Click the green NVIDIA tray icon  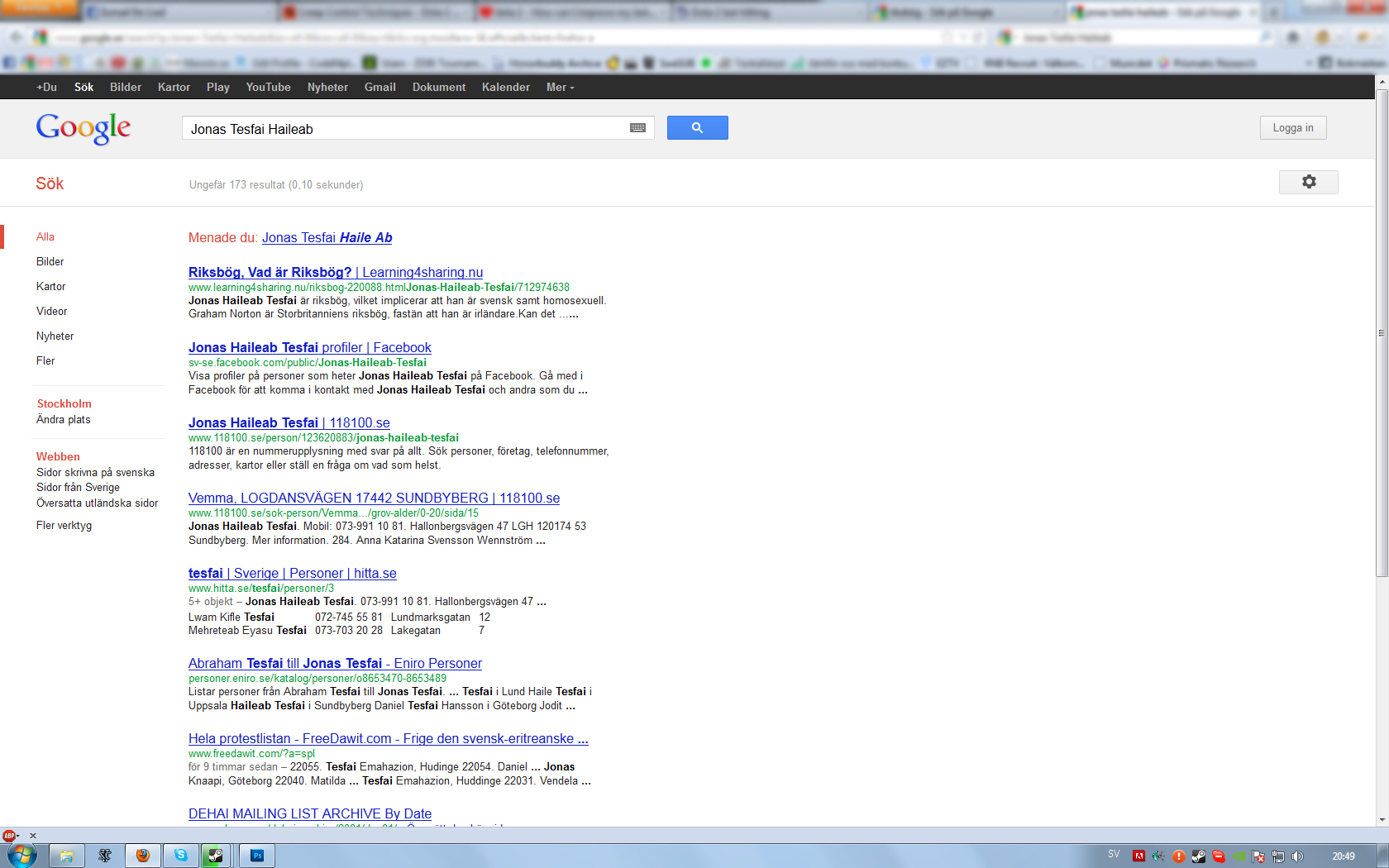[1239, 856]
